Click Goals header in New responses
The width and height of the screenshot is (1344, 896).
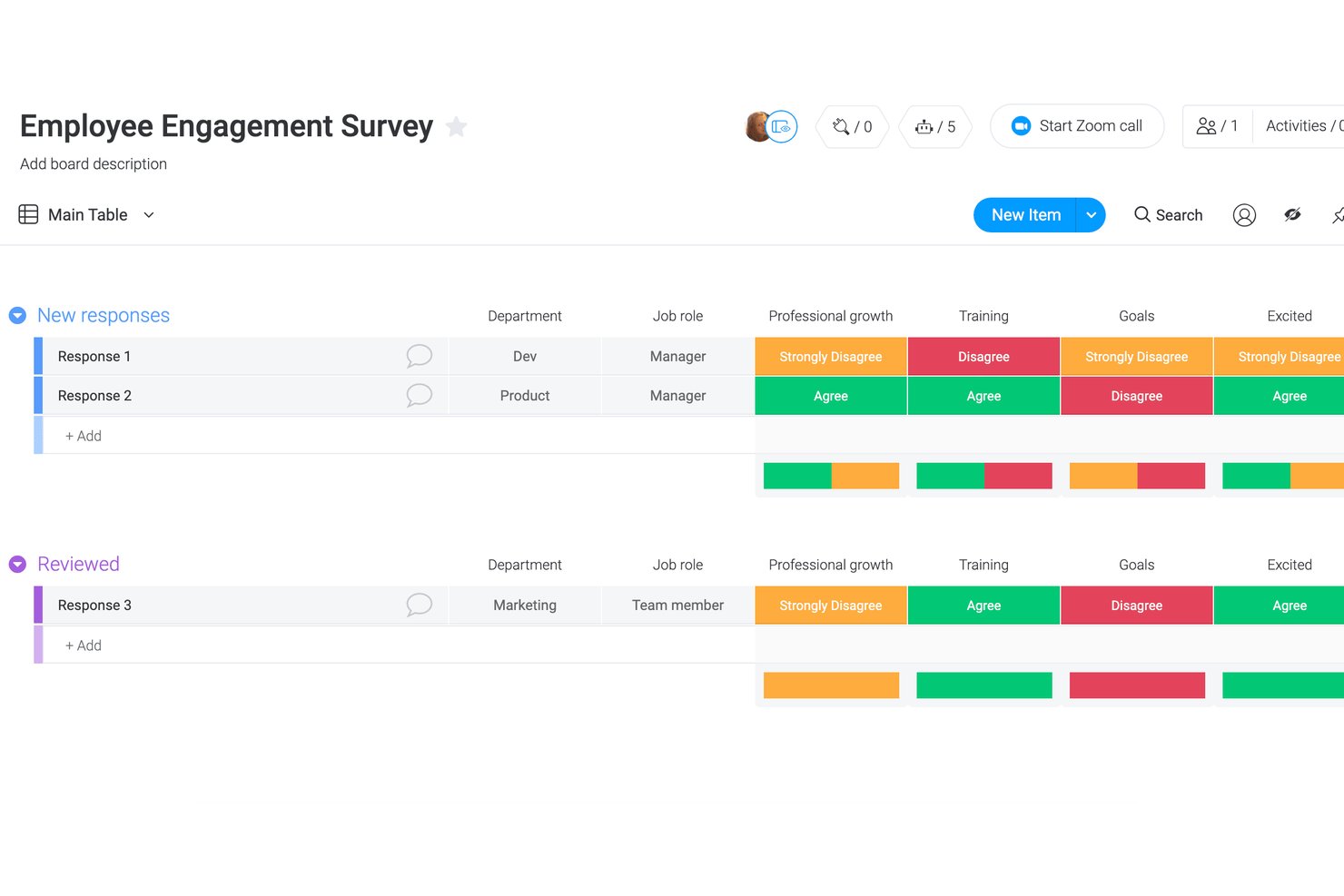[1137, 316]
